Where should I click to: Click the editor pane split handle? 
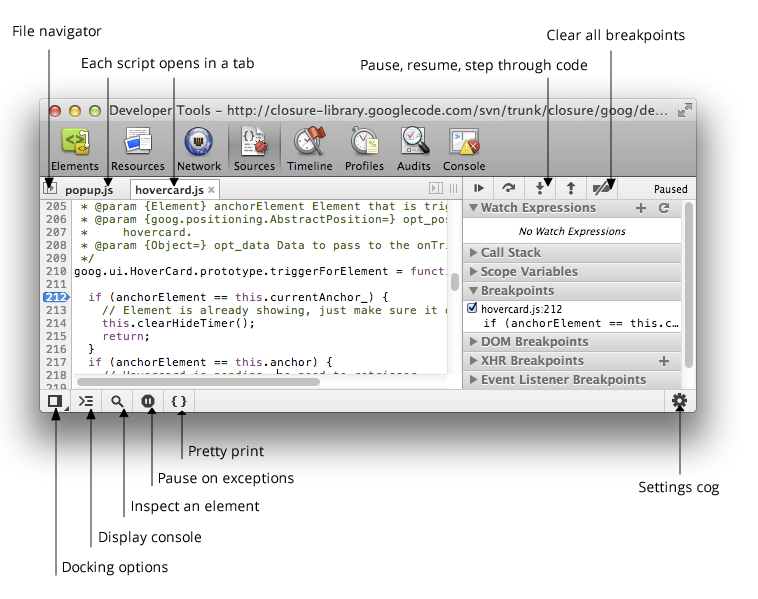(453, 188)
